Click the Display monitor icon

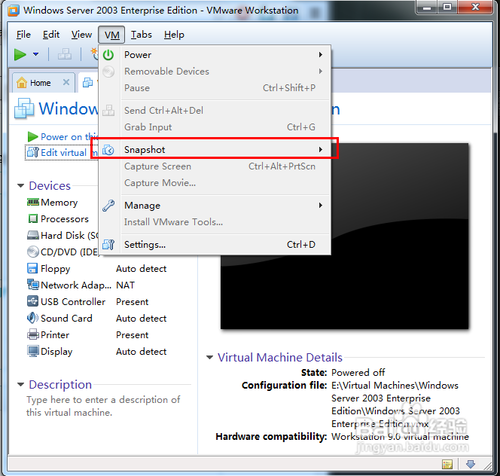pyautogui.click(x=33, y=351)
